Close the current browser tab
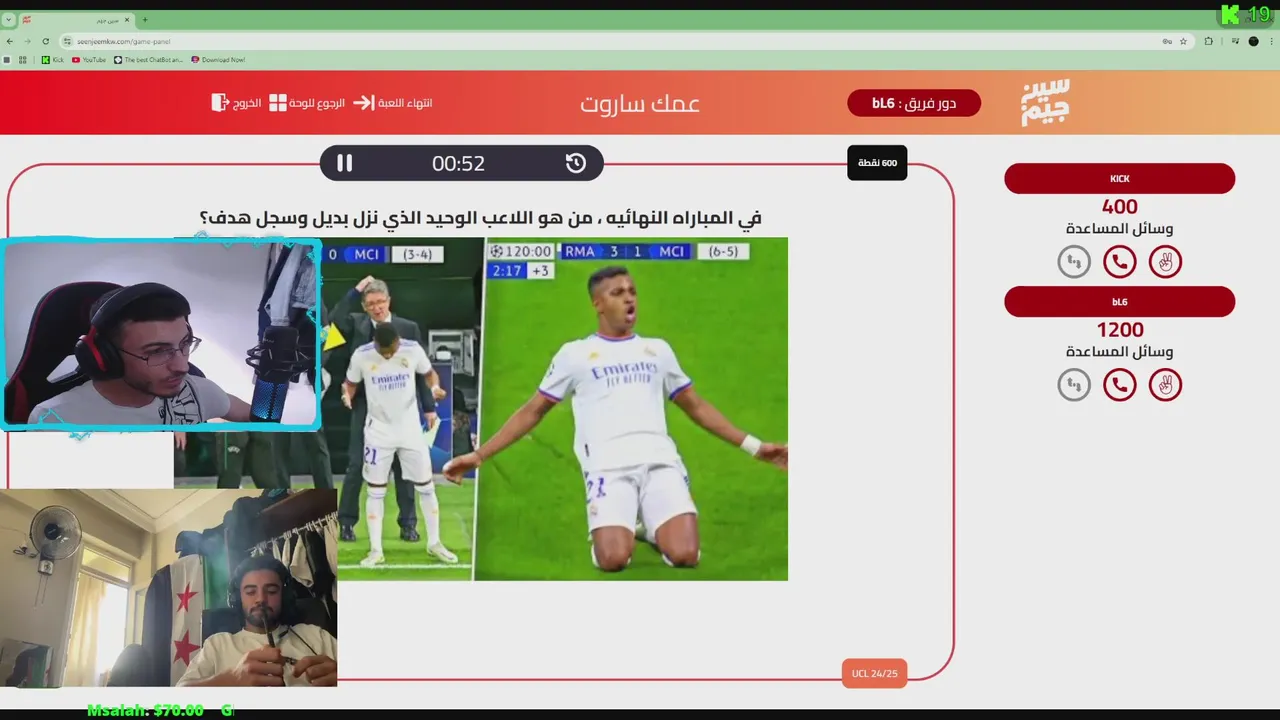The width and height of the screenshot is (1280, 720). coord(128,20)
